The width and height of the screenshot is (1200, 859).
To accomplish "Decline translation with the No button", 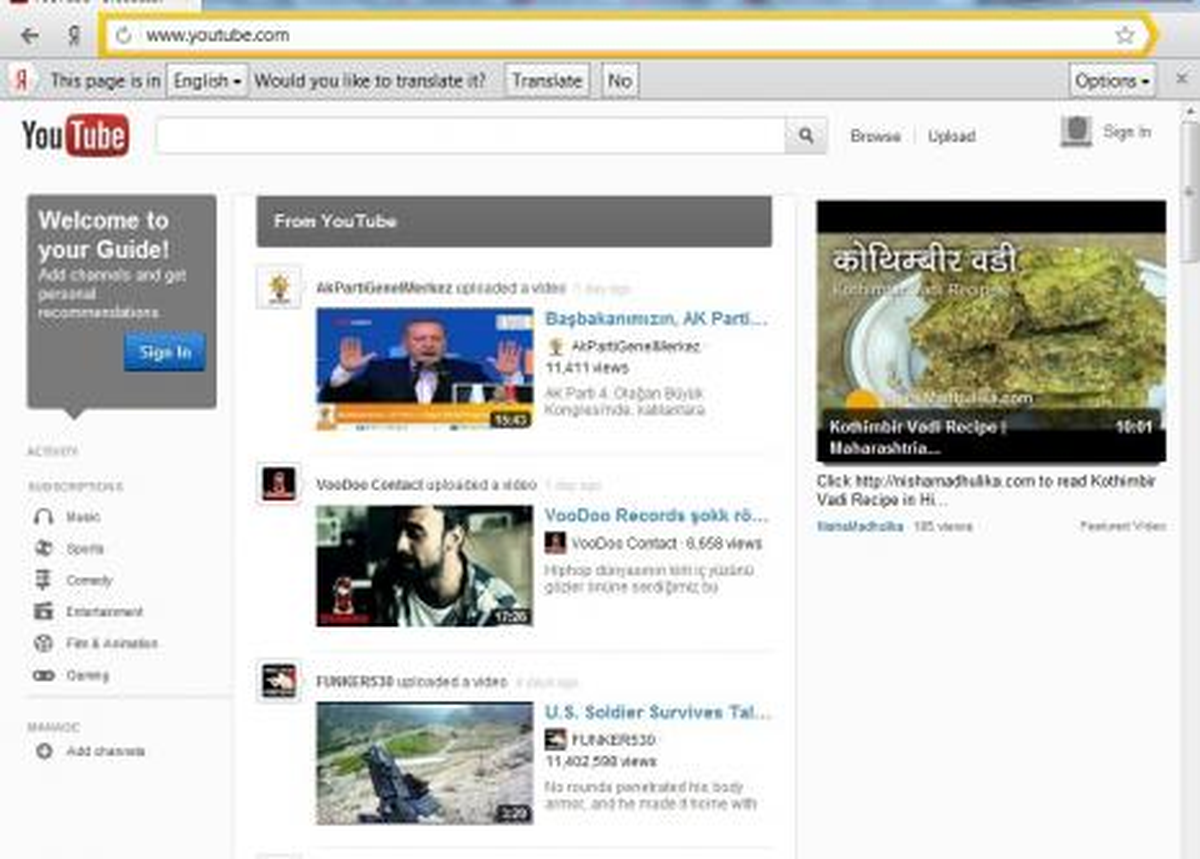I will coord(620,81).
